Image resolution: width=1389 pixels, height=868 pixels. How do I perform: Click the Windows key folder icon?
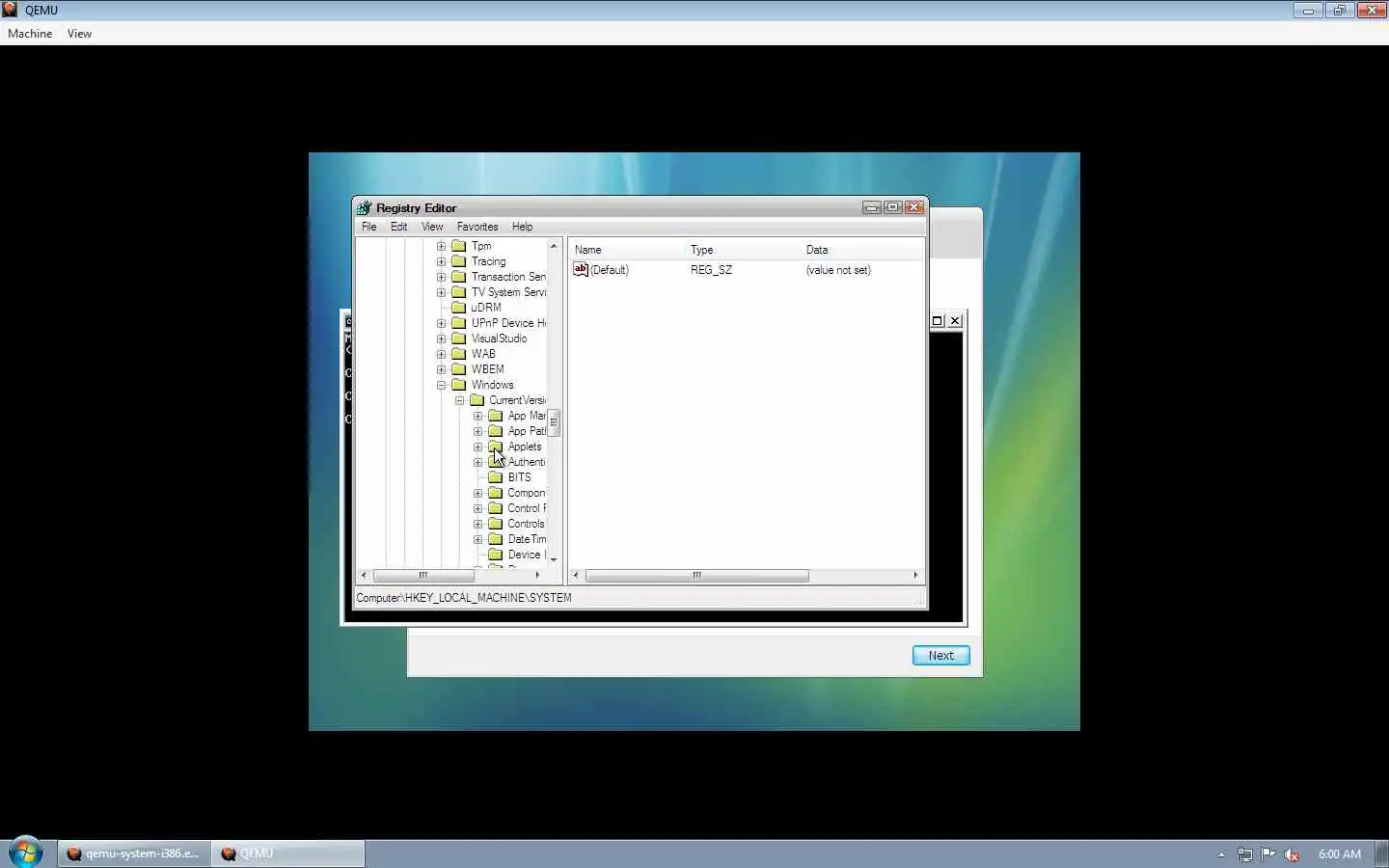459,385
